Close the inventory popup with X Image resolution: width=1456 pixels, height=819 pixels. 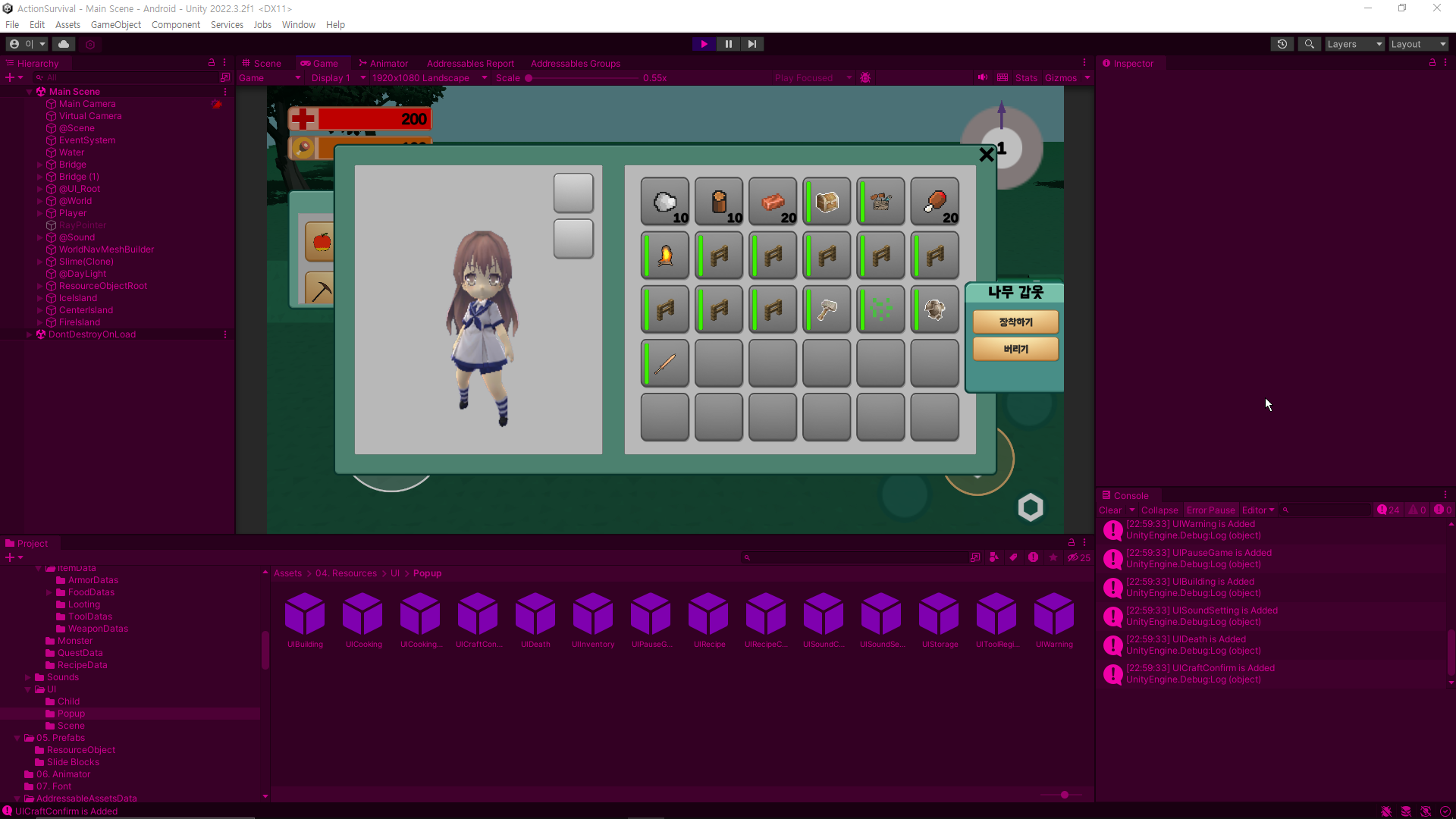(986, 155)
